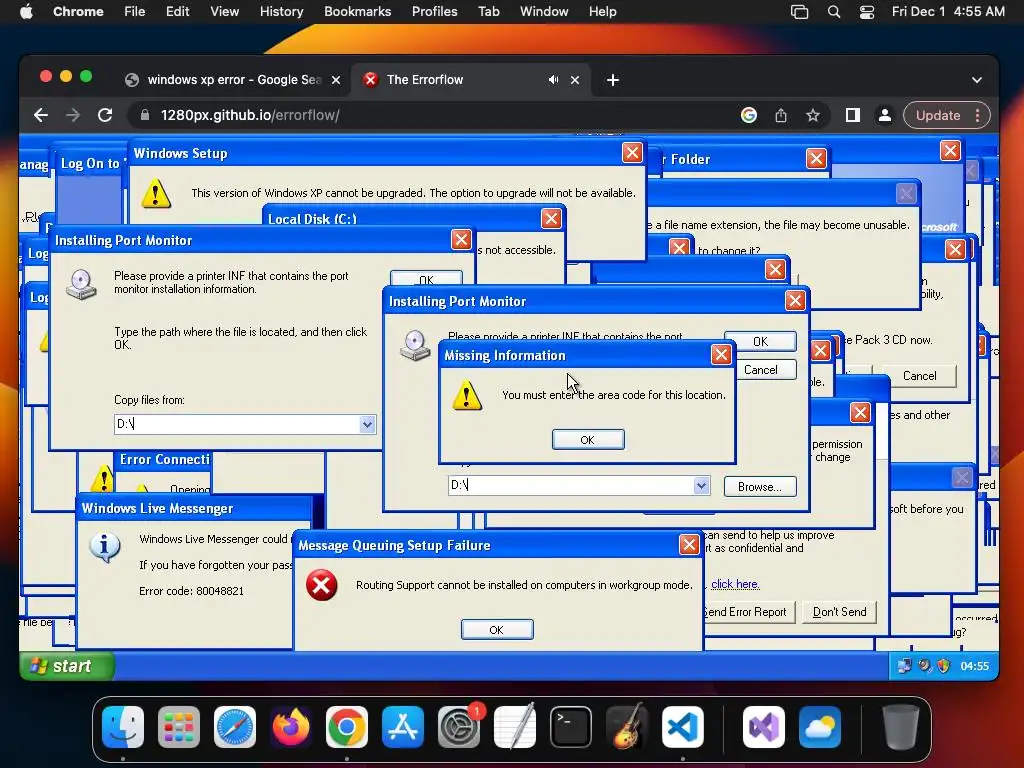Viewport: 1024px width, 768px height.
Task: Click Cancel in front Installing Port Monitor
Action: tap(761, 370)
